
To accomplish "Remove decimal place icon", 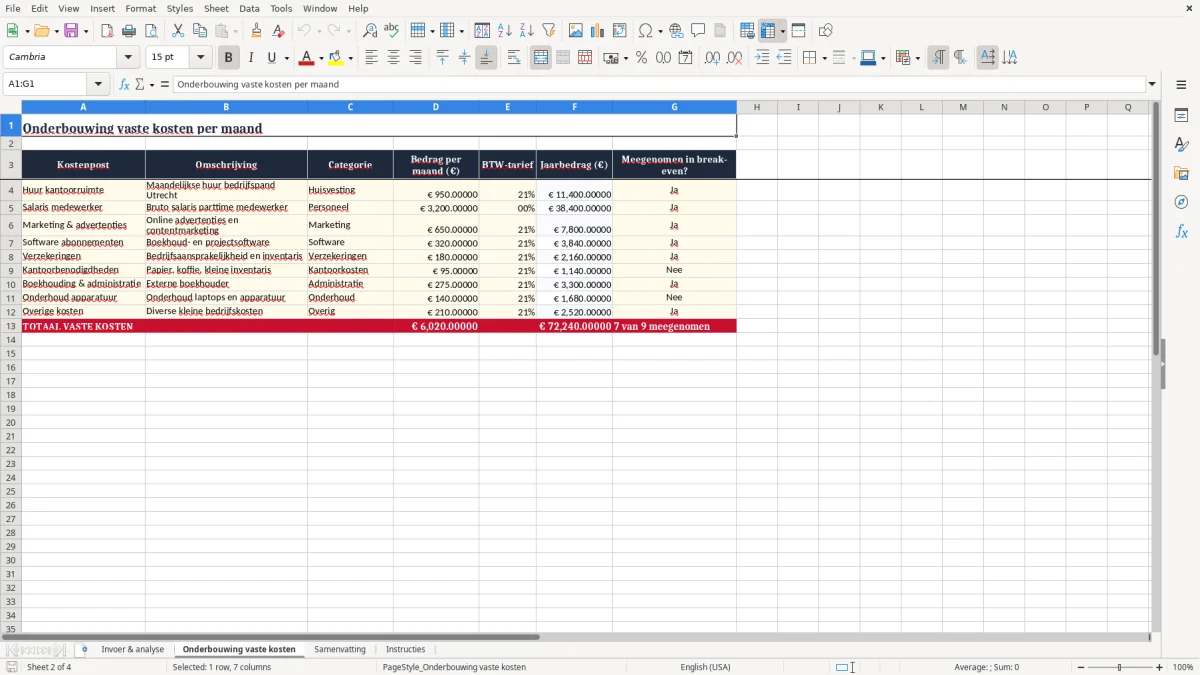I will coord(734,58).
